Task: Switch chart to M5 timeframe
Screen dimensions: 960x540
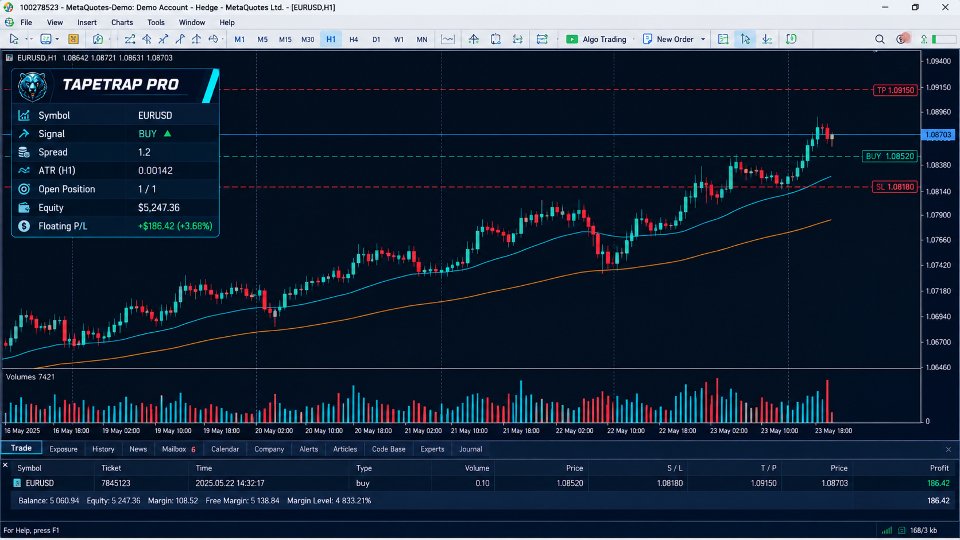Action: pyautogui.click(x=263, y=39)
